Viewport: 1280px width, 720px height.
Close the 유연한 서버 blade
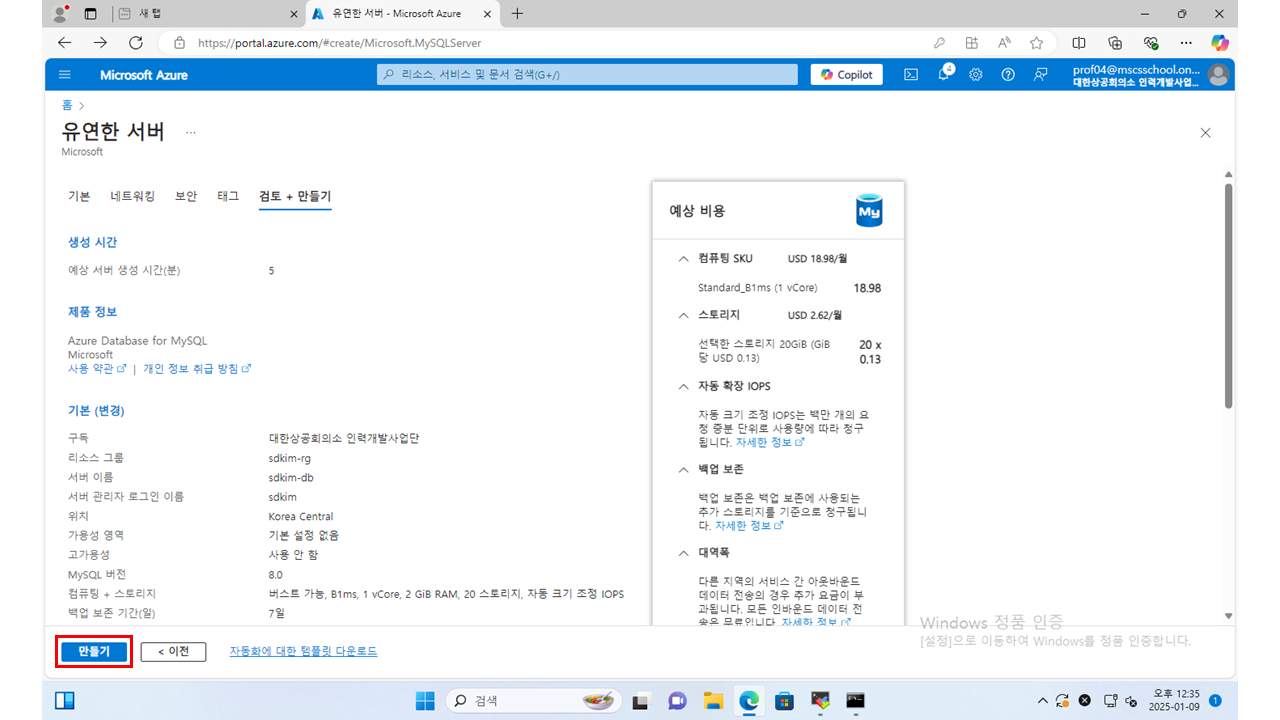[1205, 132]
